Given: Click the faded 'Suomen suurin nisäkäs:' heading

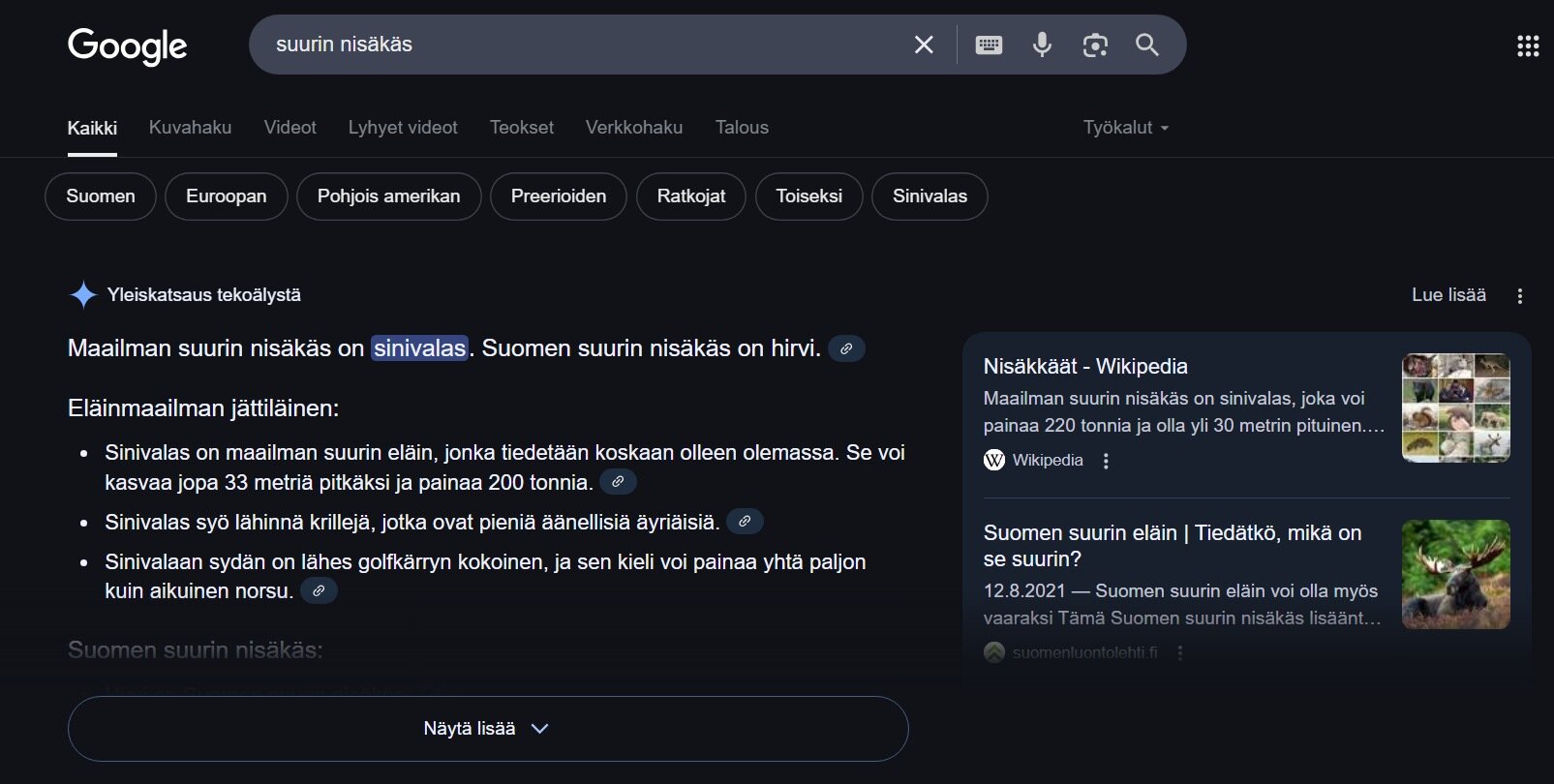Looking at the screenshot, I should pyautogui.click(x=196, y=650).
